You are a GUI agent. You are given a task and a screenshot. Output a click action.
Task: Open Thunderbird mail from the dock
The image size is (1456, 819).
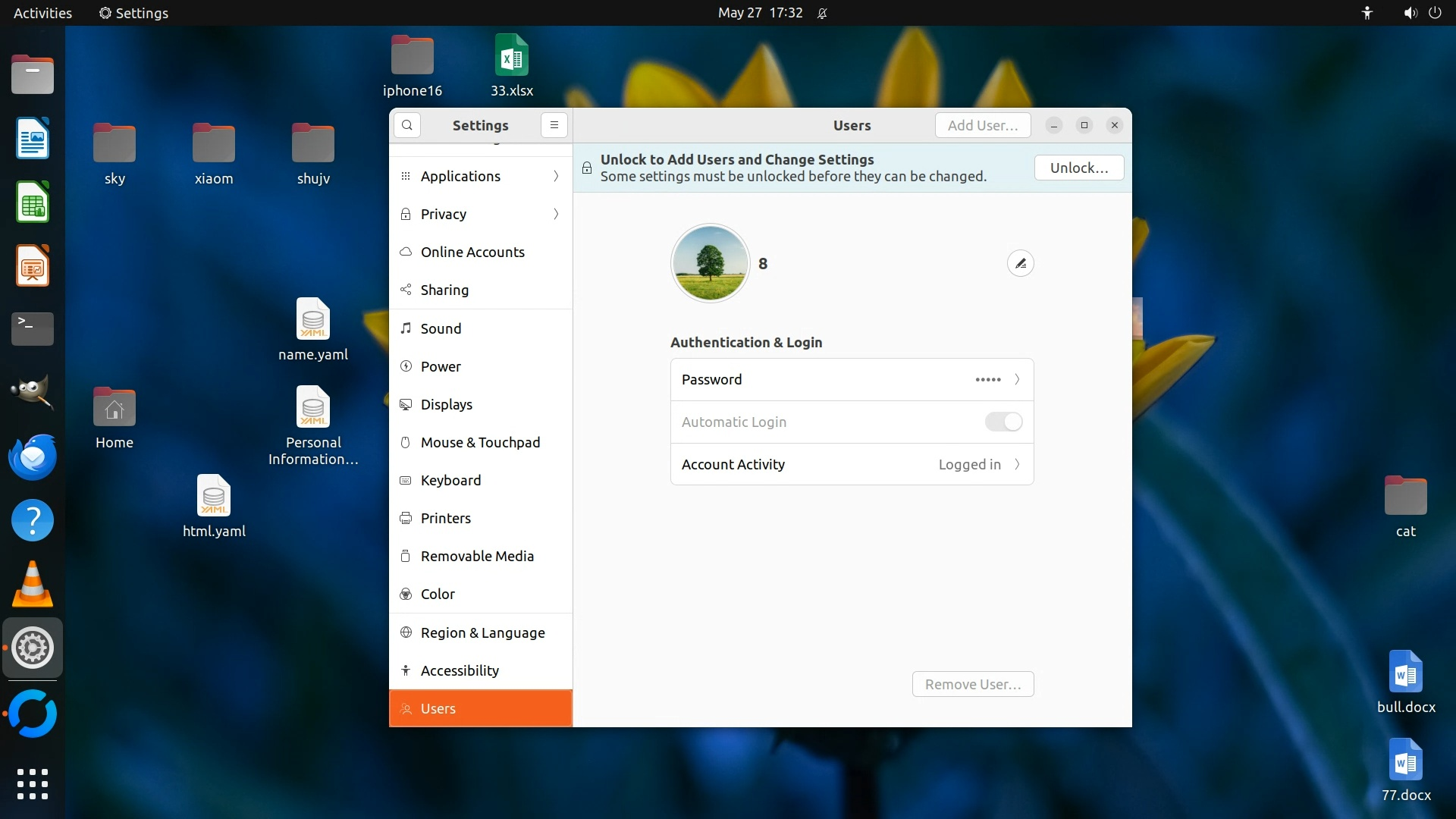point(33,457)
